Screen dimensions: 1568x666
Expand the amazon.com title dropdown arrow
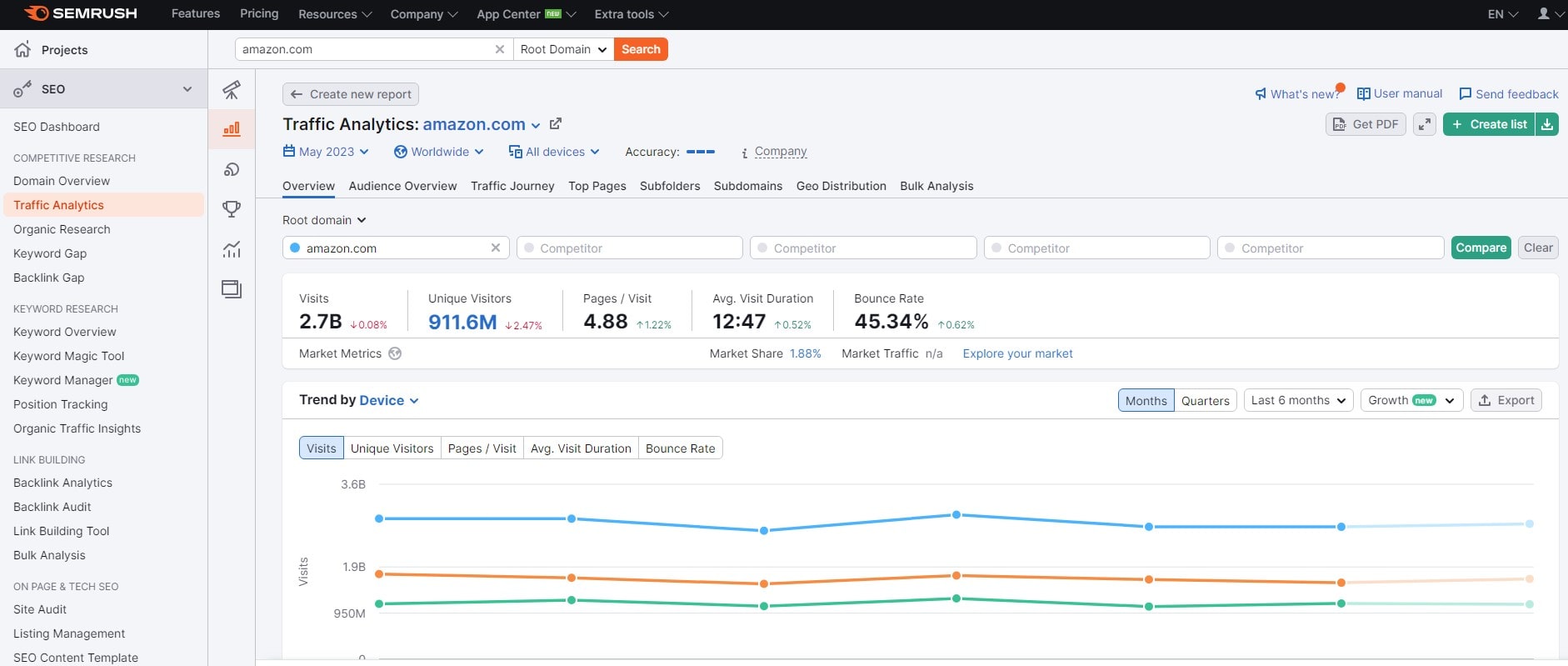click(536, 125)
